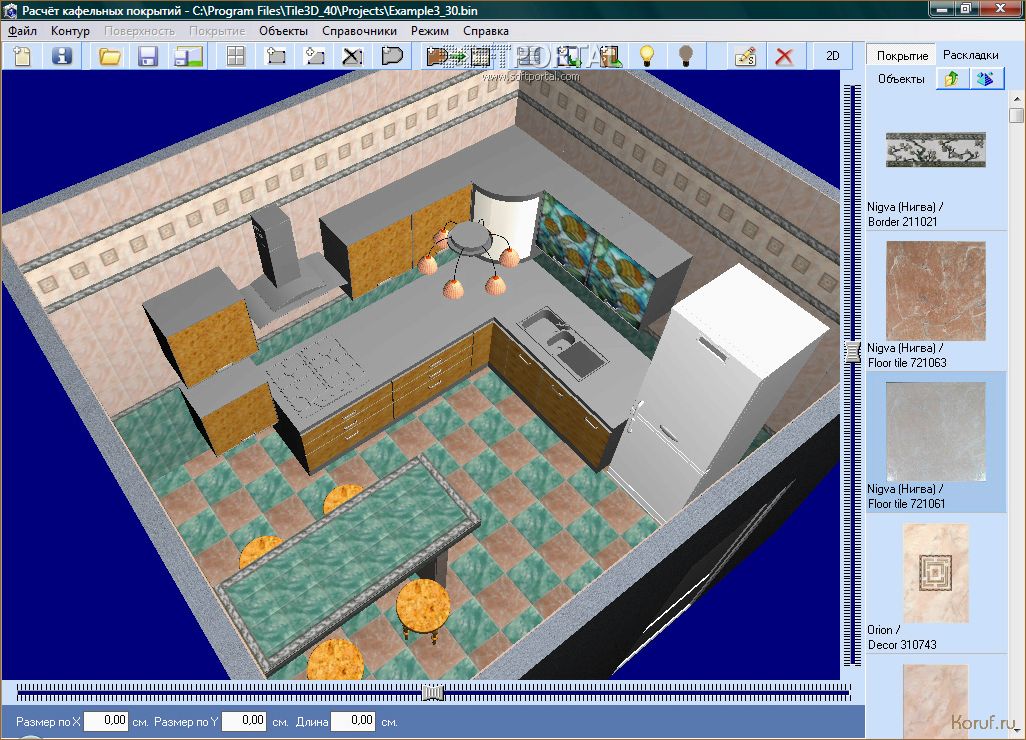Click the red X delete icon
The height and width of the screenshot is (740, 1026).
(784, 56)
